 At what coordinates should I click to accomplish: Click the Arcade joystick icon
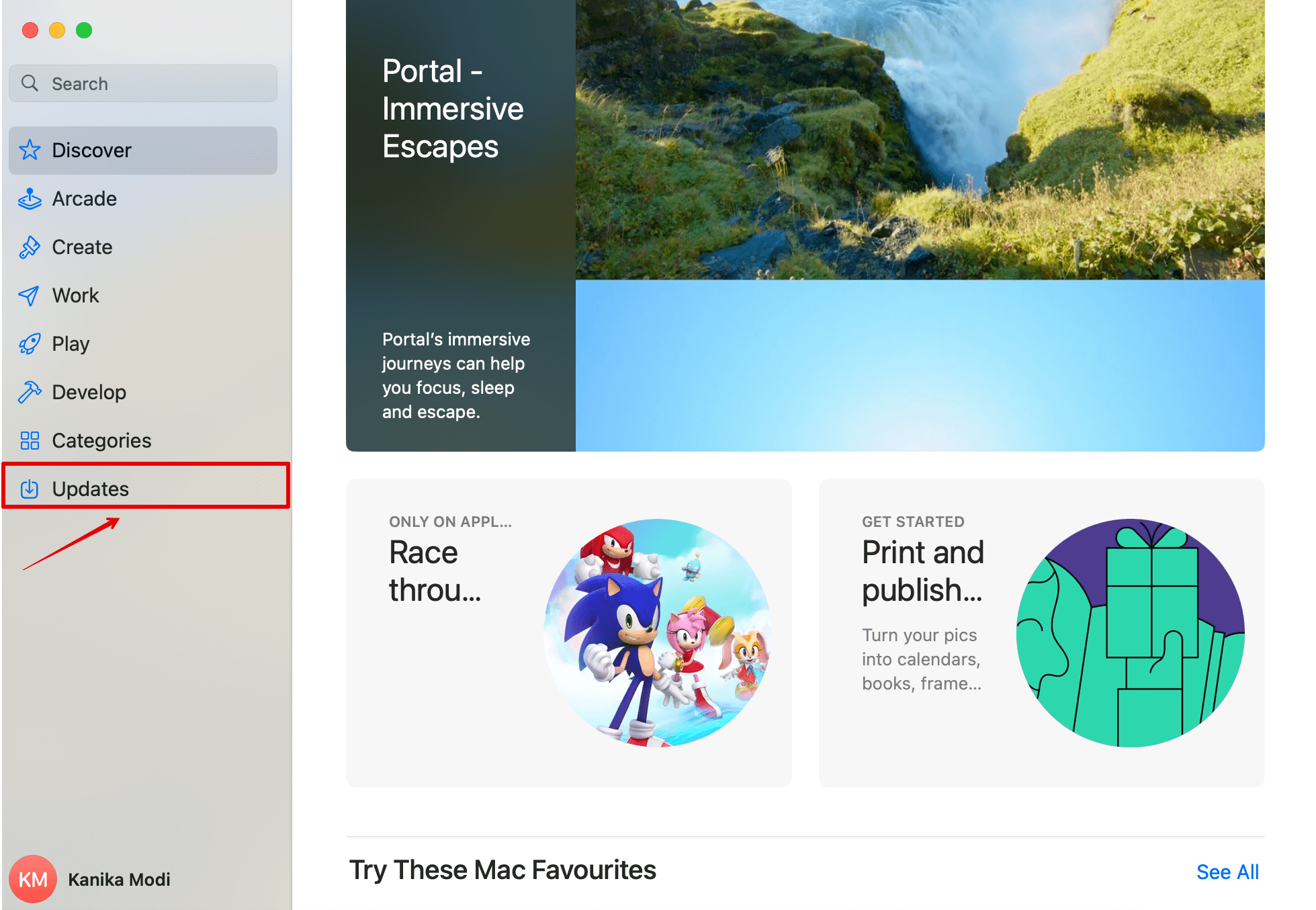pyautogui.click(x=30, y=199)
